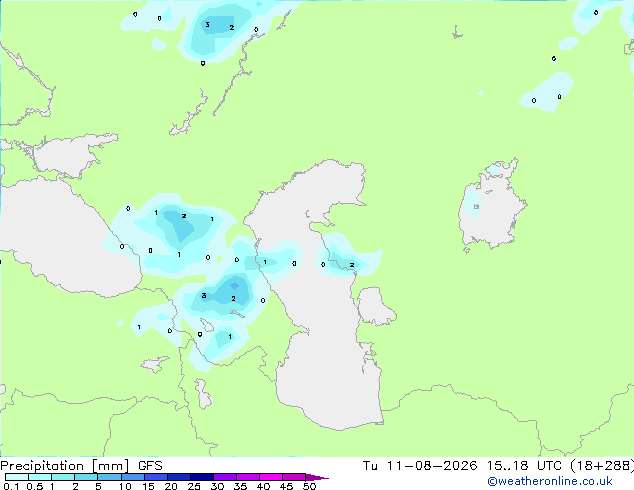Click the 'GFS' model label
634x490 pixels.
coord(150,466)
